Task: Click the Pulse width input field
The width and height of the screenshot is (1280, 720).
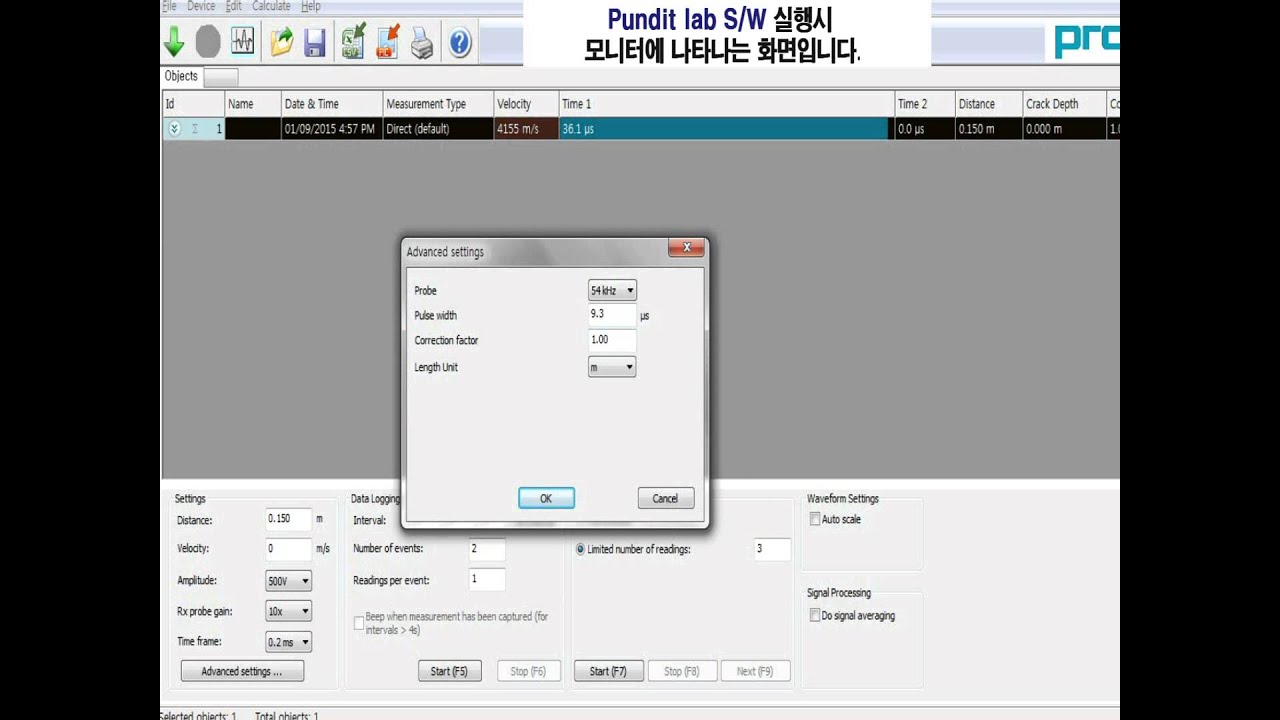Action: pos(612,314)
